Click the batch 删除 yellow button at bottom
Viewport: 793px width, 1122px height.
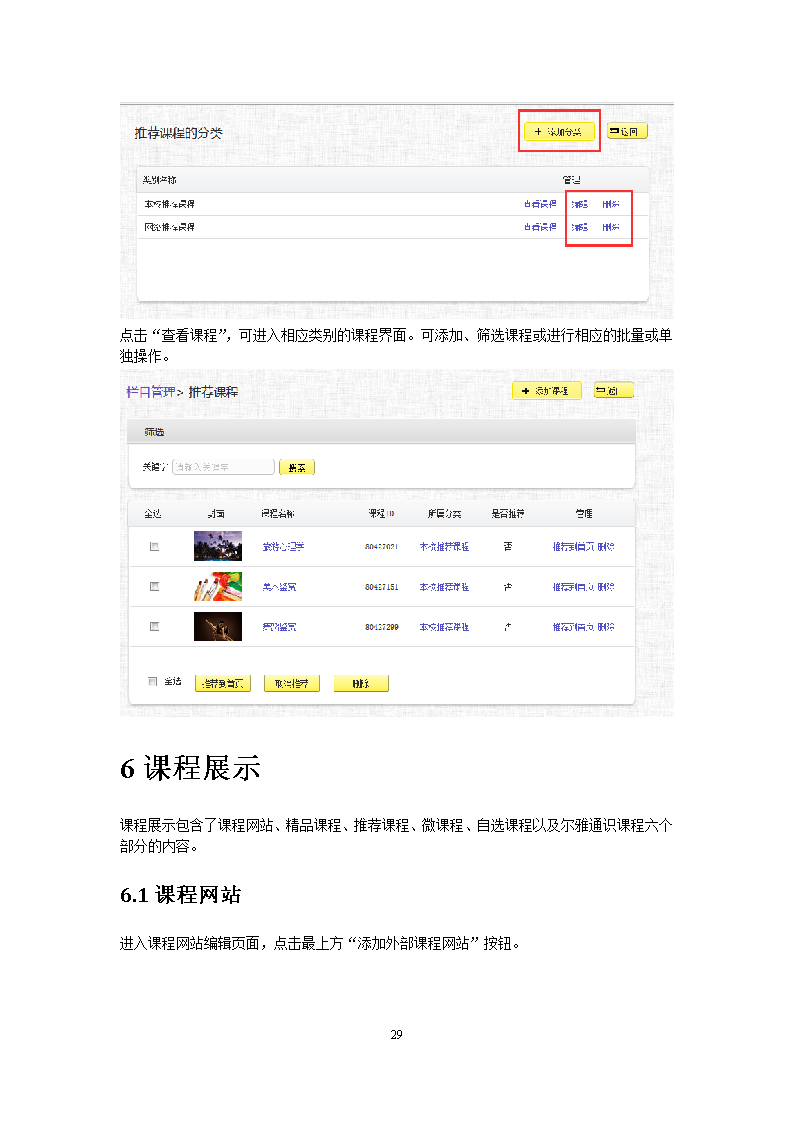(x=361, y=683)
